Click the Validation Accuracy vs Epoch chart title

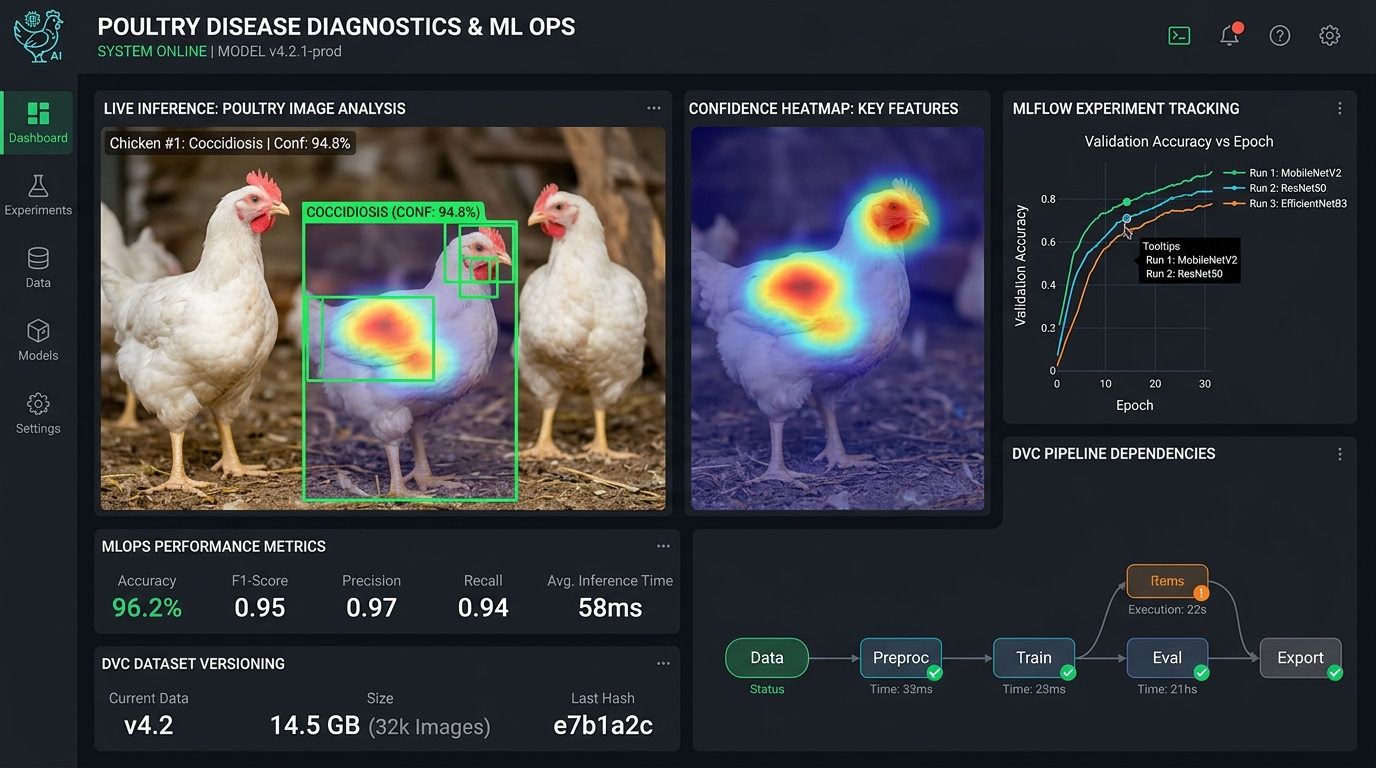click(x=1179, y=142)
